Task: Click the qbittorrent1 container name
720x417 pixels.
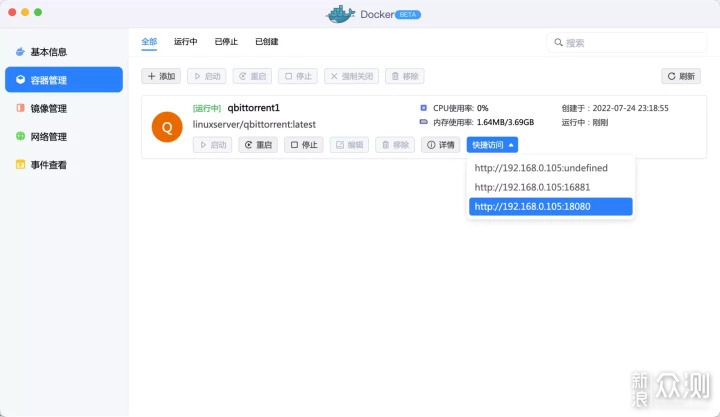Action: tap(253, 108)
